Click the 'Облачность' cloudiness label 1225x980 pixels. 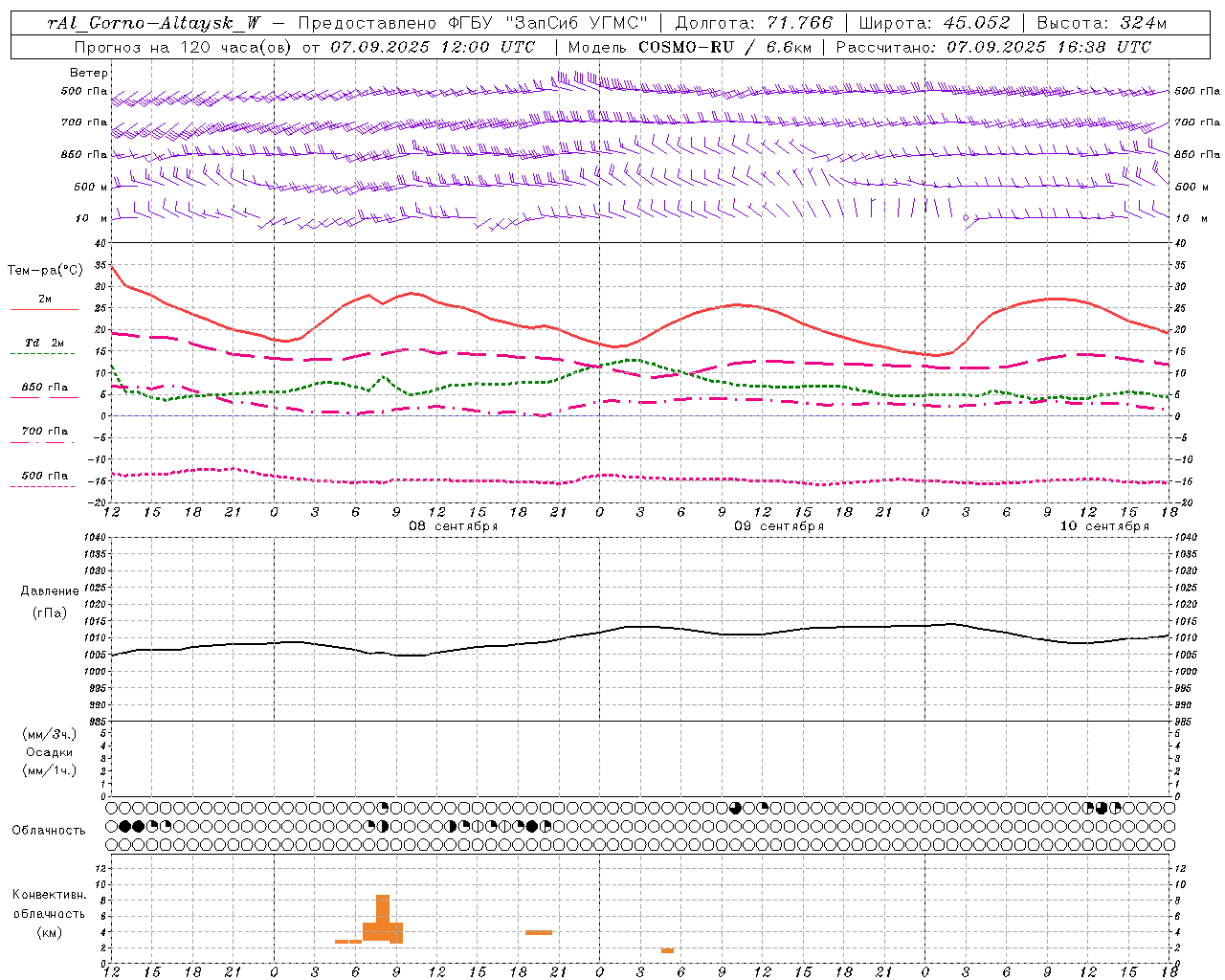click(49, 830)
